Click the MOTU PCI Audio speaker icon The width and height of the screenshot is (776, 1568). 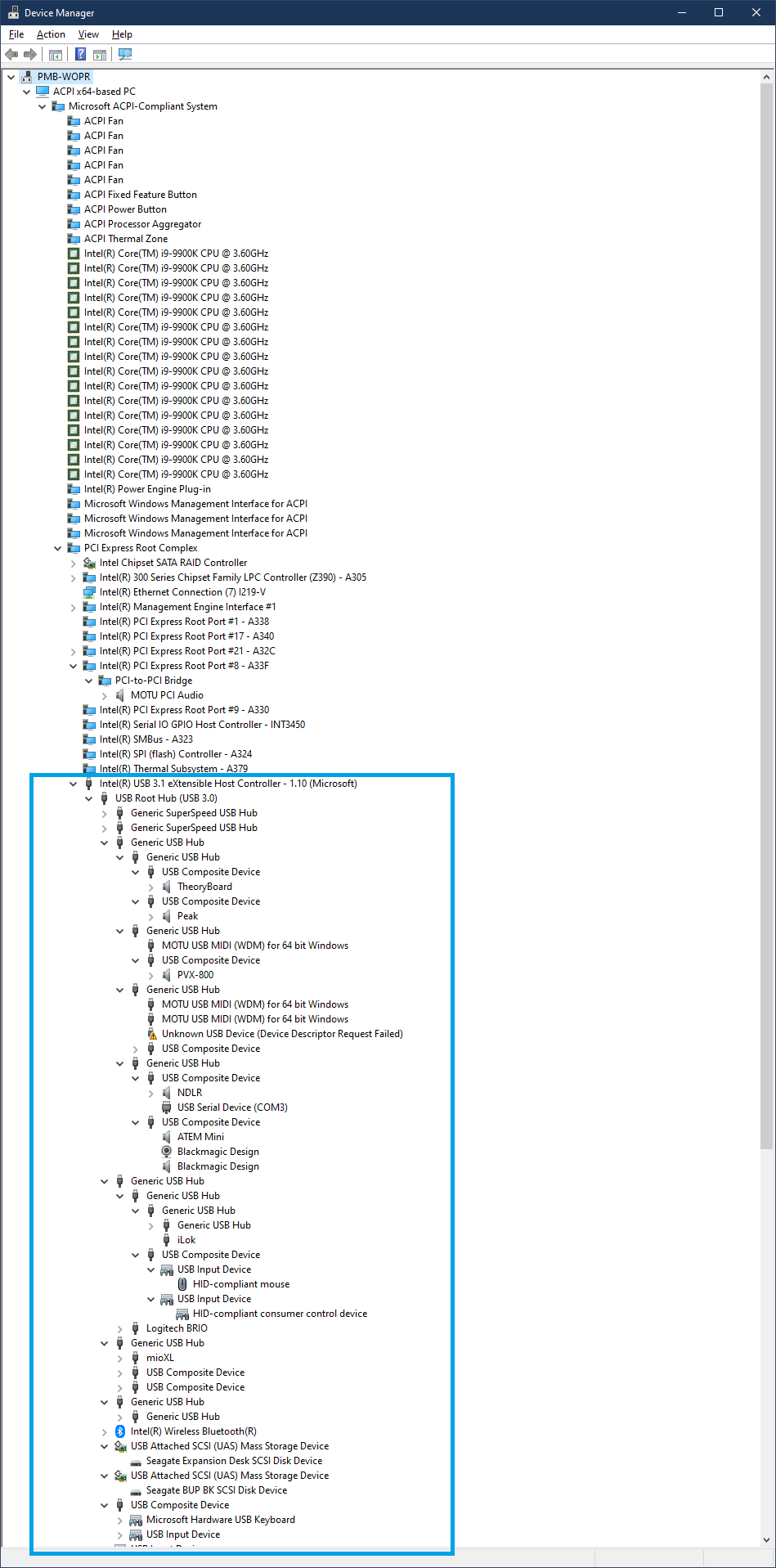(120, 695)
